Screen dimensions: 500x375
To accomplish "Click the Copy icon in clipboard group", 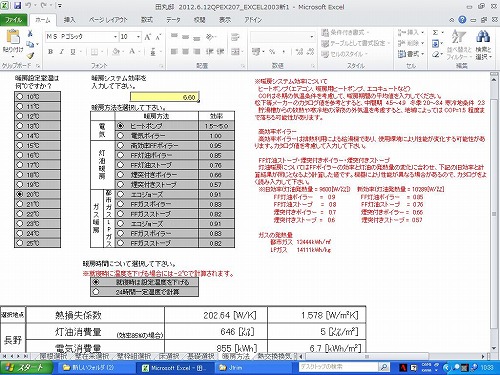I will click(30, 44).
